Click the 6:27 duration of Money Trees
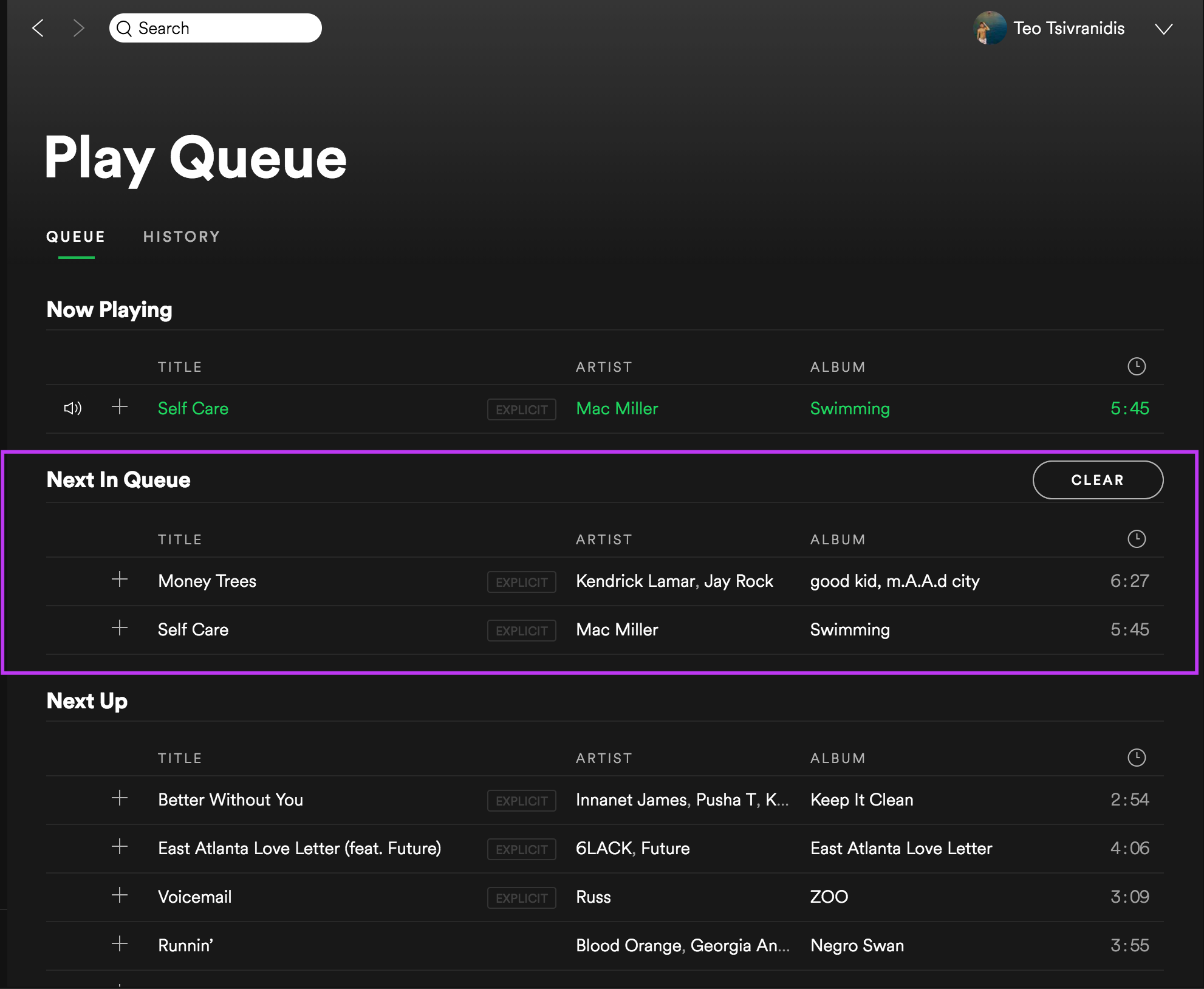Screen dimensions: 1204x989 (x=1130, y=581)
